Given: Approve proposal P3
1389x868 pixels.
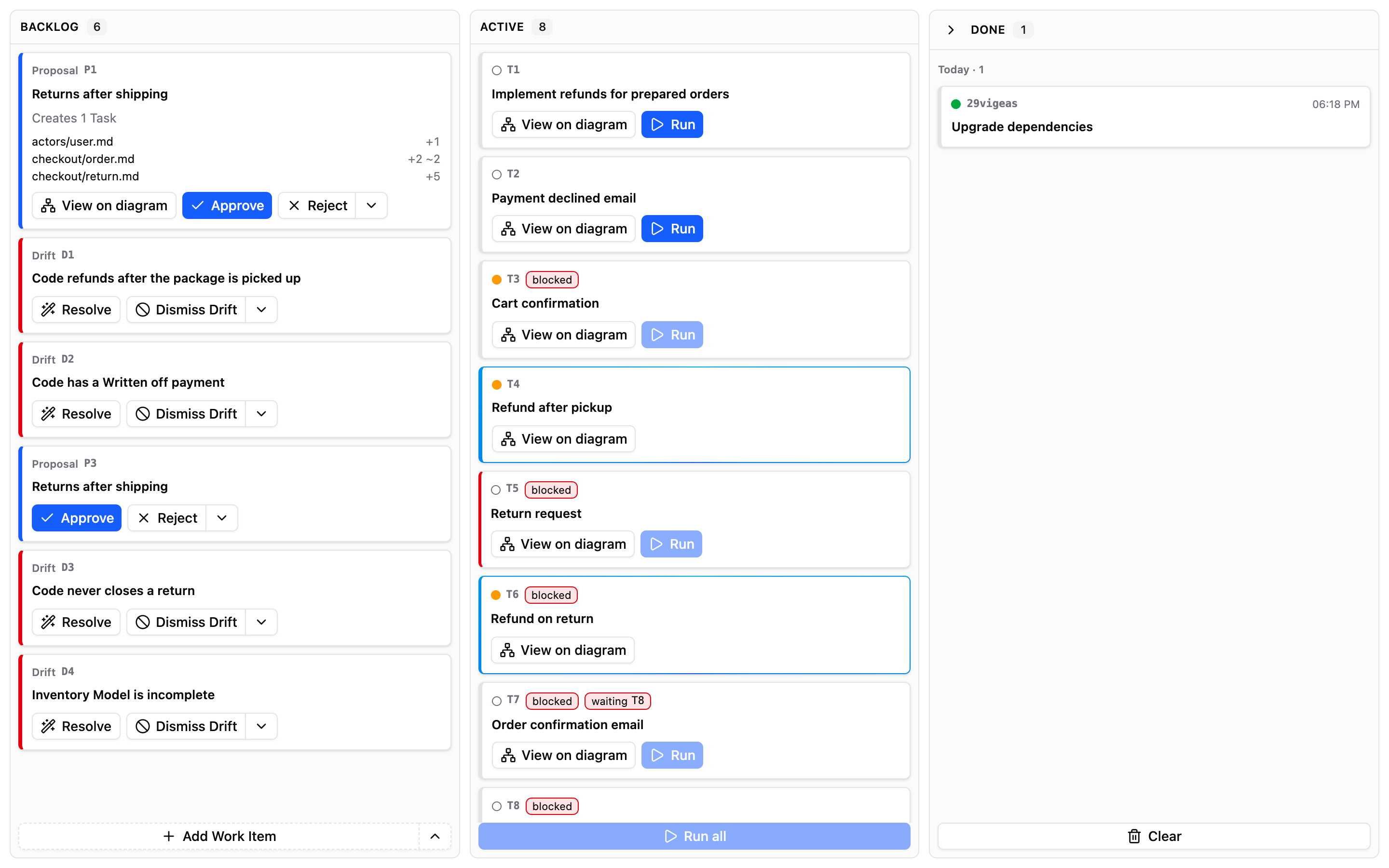Looking at the screenshot, I should pyautogui.click(x=76, y=518).
